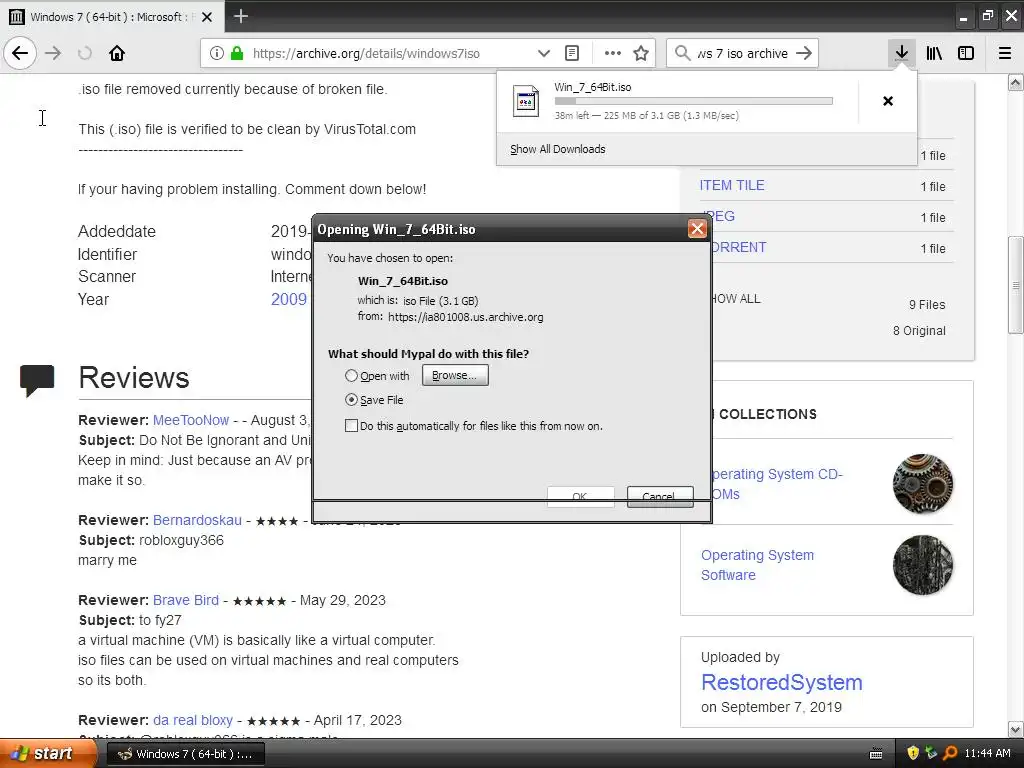The width and height of the screenshot is (1024, 768).
Task: Click the "9 Files" count text
Action: point(927,304)
